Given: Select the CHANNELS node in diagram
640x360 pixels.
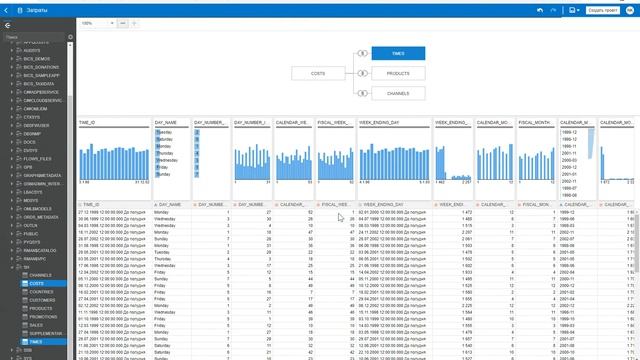Looking at the screenshot, I should point(398,93).
